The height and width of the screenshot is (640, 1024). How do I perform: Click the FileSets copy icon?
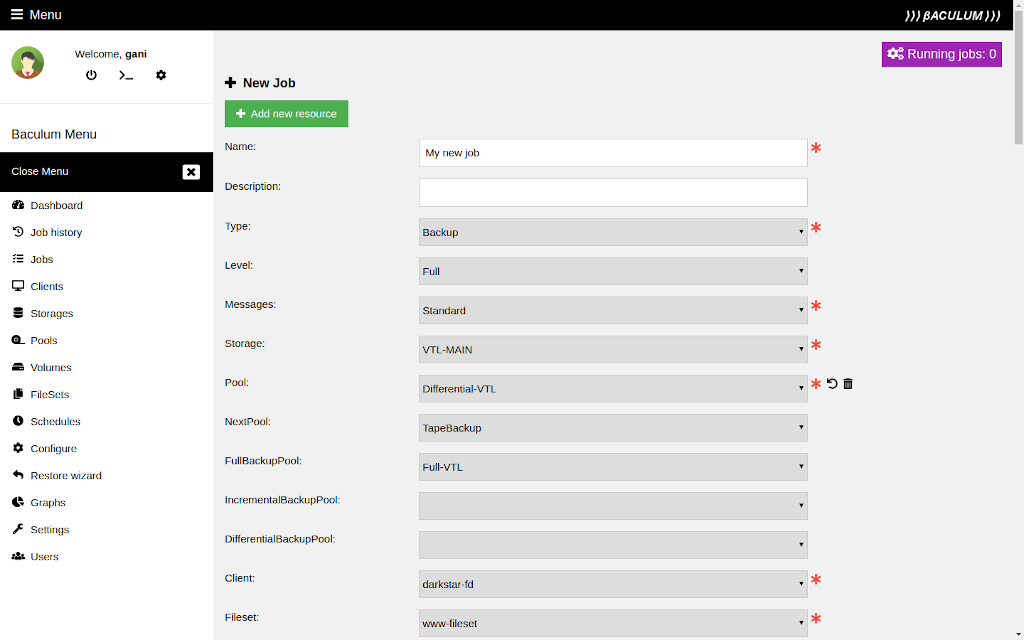point(18,394)
